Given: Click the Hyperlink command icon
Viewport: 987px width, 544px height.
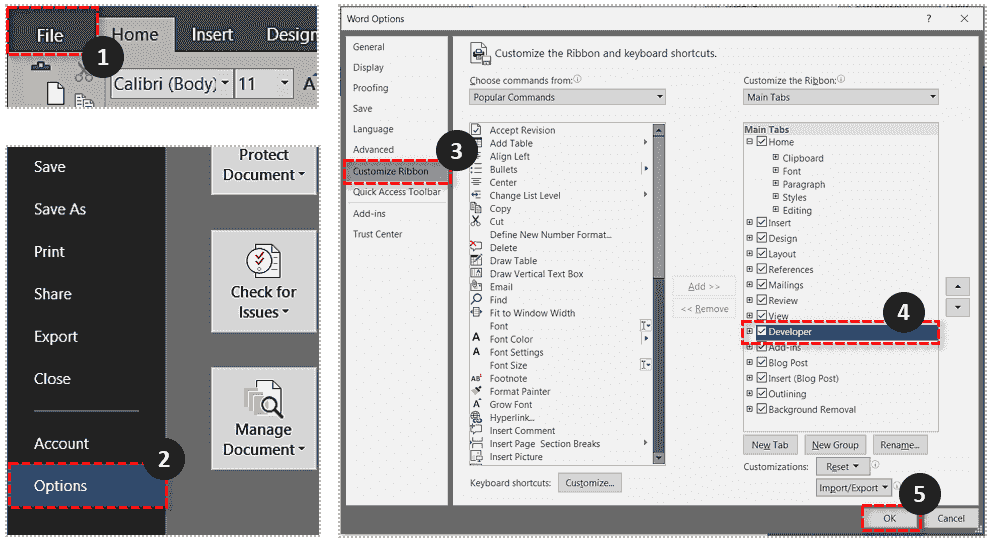Looking at the screenshot, I should point(477,417).
